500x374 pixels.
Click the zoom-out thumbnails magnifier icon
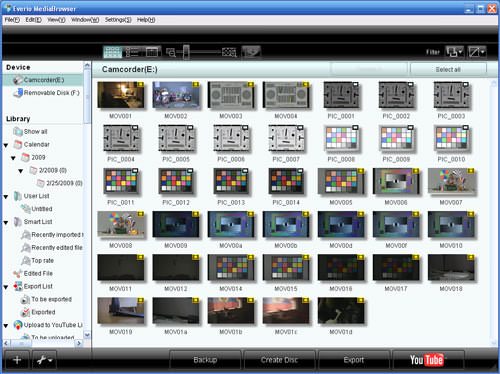(171, 52)
